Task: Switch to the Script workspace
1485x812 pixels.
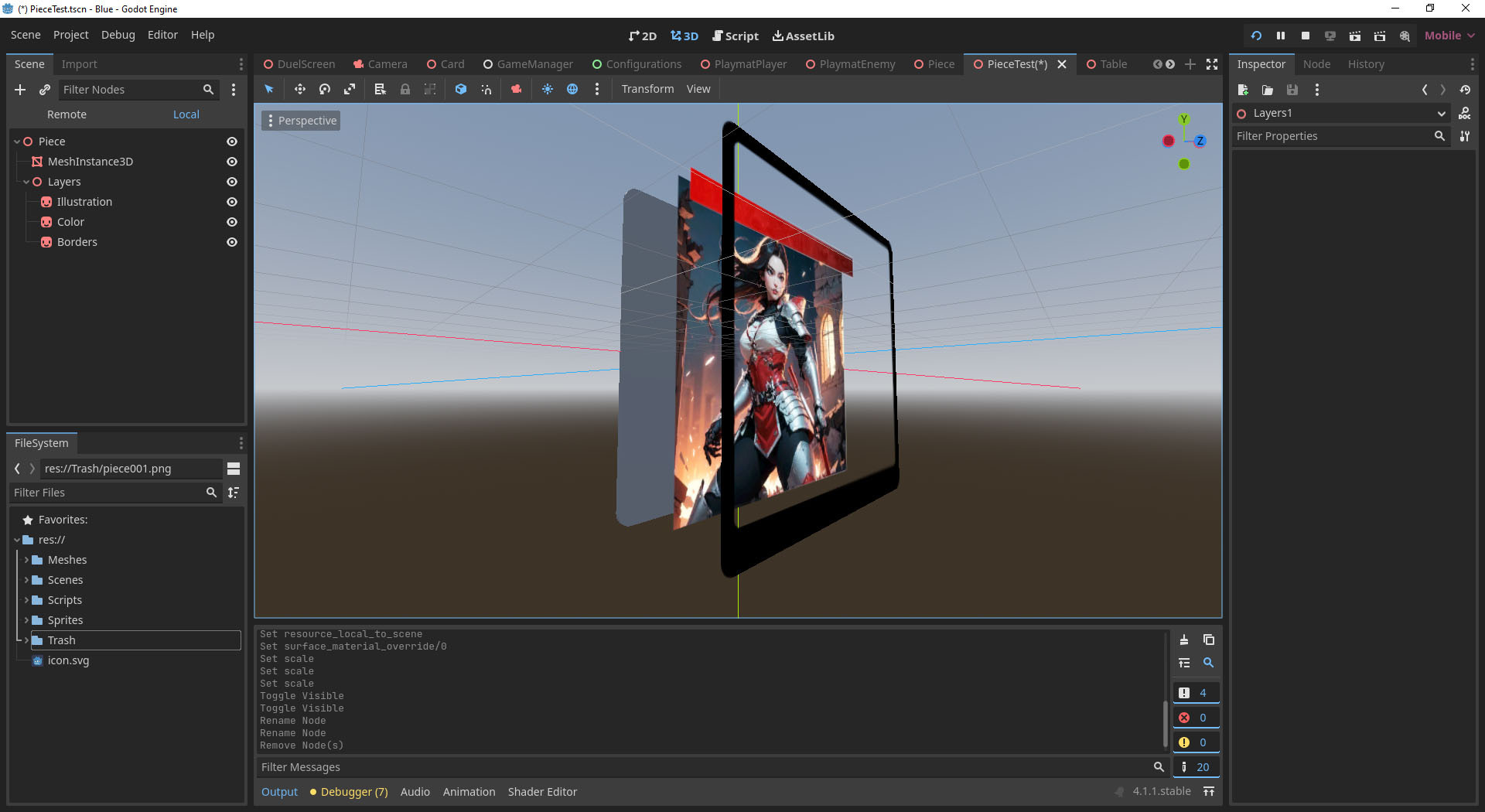Action: coord(736,36)
